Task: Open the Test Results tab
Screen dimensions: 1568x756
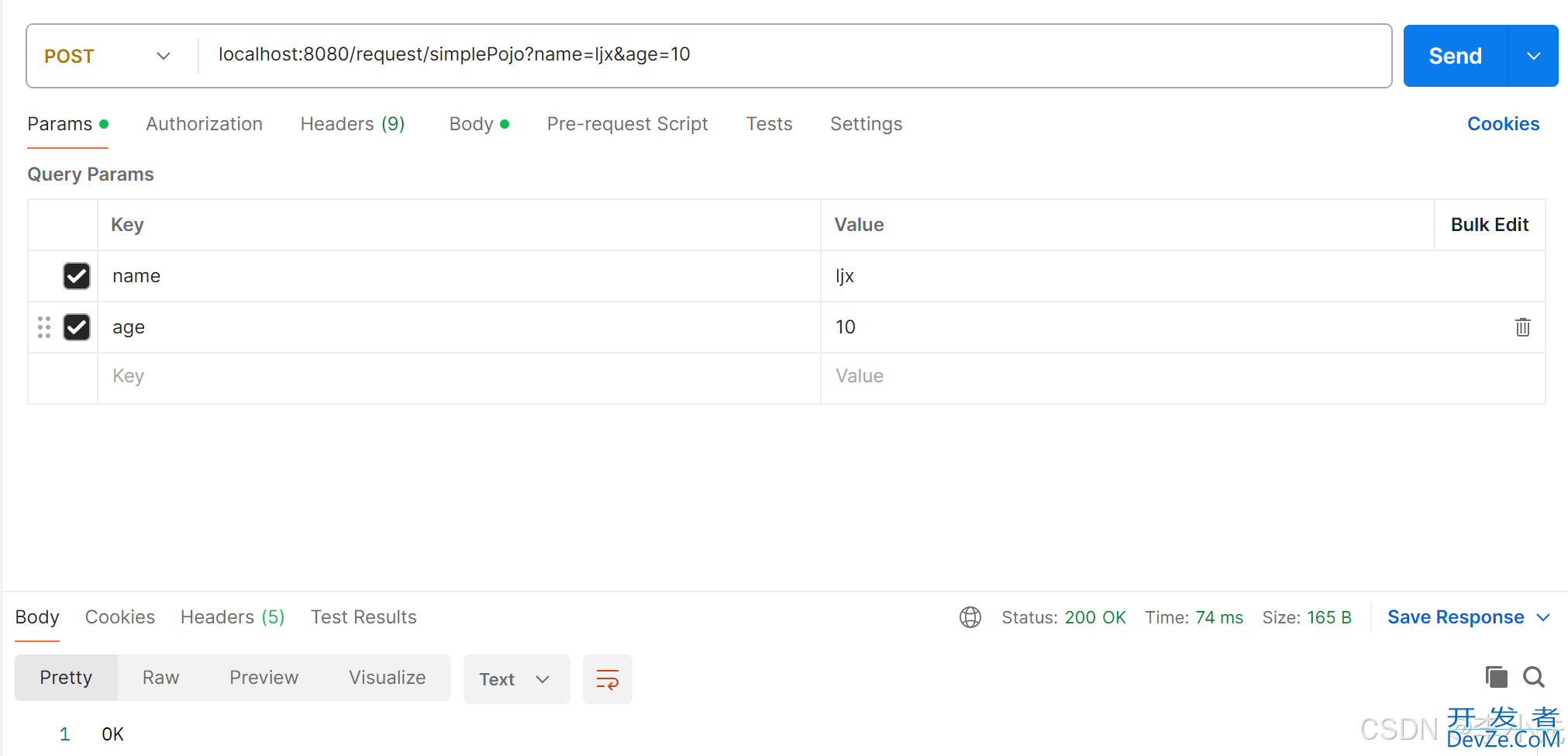Action: pos(364,617)
